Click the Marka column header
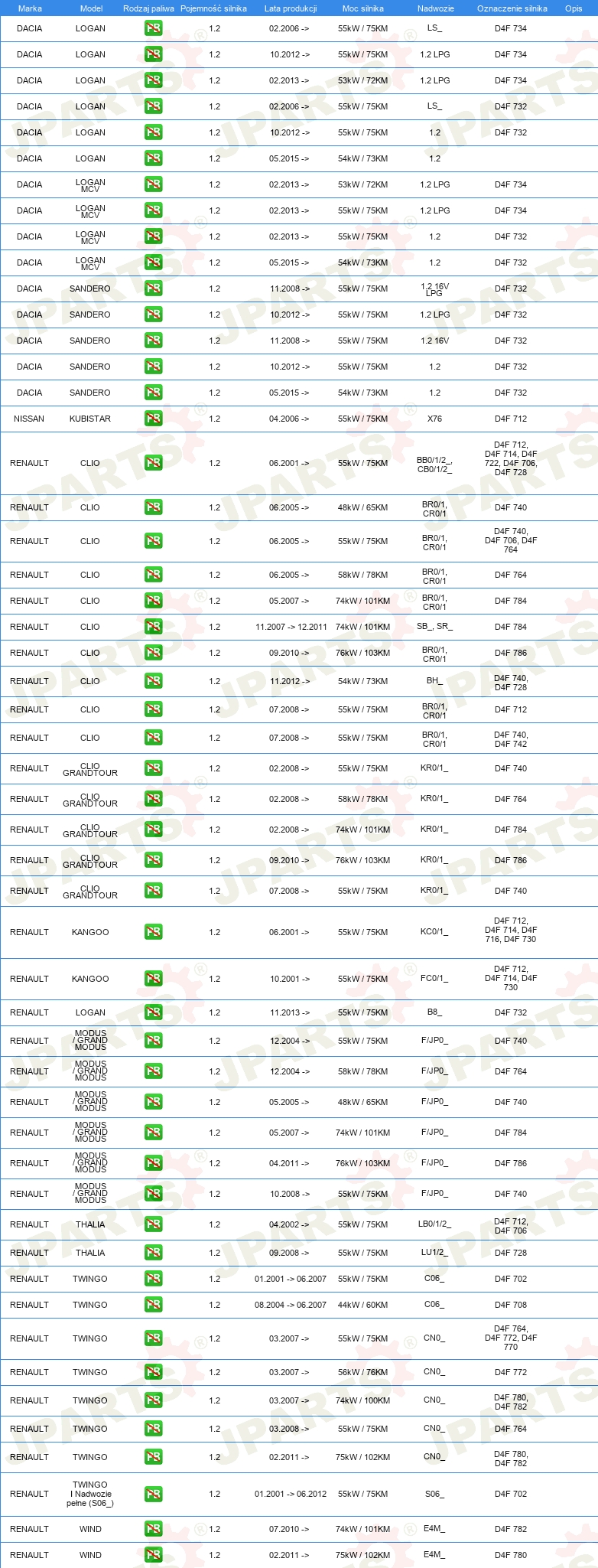Viewport: 598px width, 1568px height. (30, 8)
